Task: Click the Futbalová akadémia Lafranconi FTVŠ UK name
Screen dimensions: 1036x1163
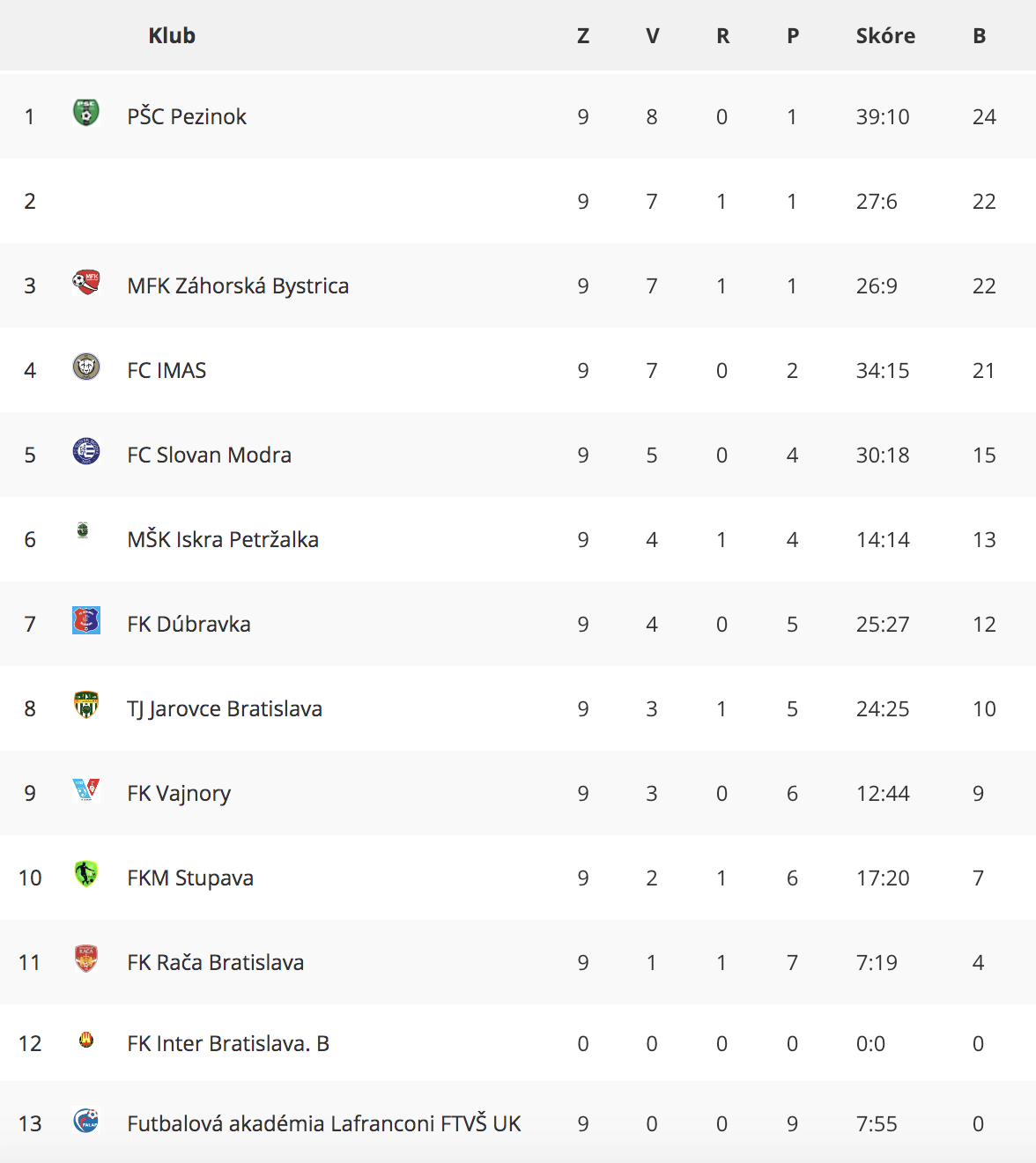Action: [324, 1123]
